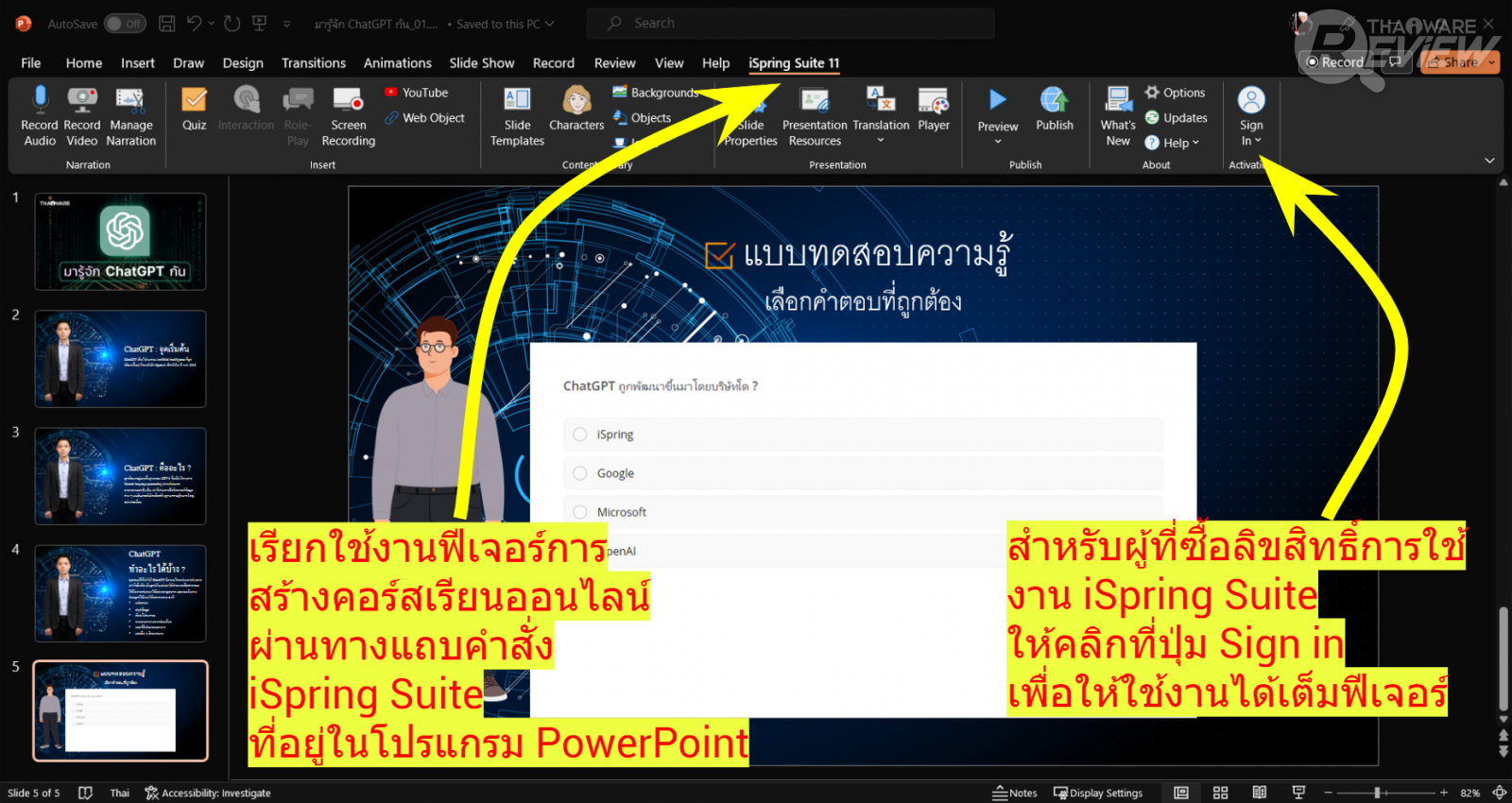Open iSpring Options
1512x803 pixels.
tap(1176, 93)
